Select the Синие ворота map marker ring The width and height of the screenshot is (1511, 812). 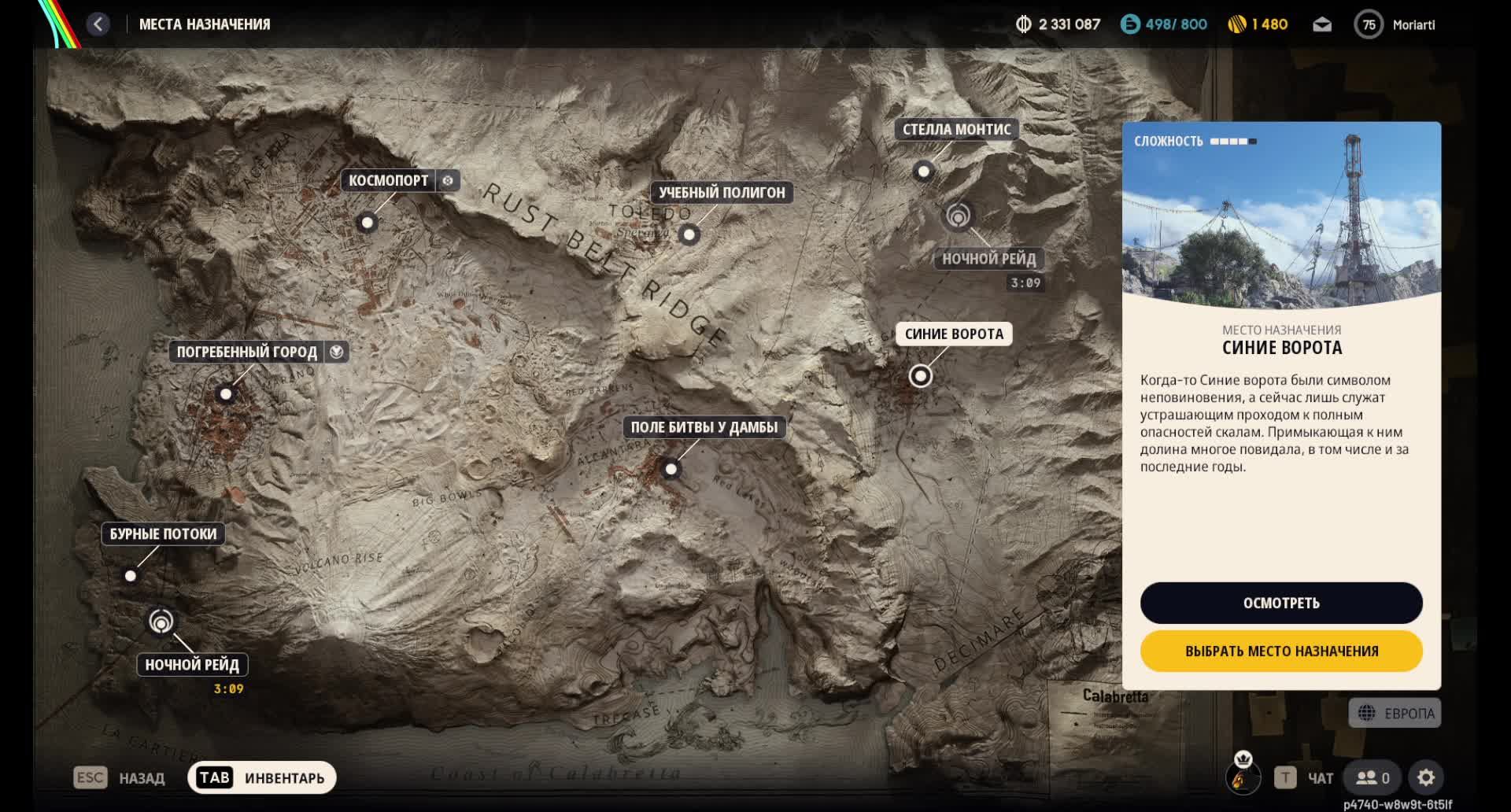coord(920,376)
